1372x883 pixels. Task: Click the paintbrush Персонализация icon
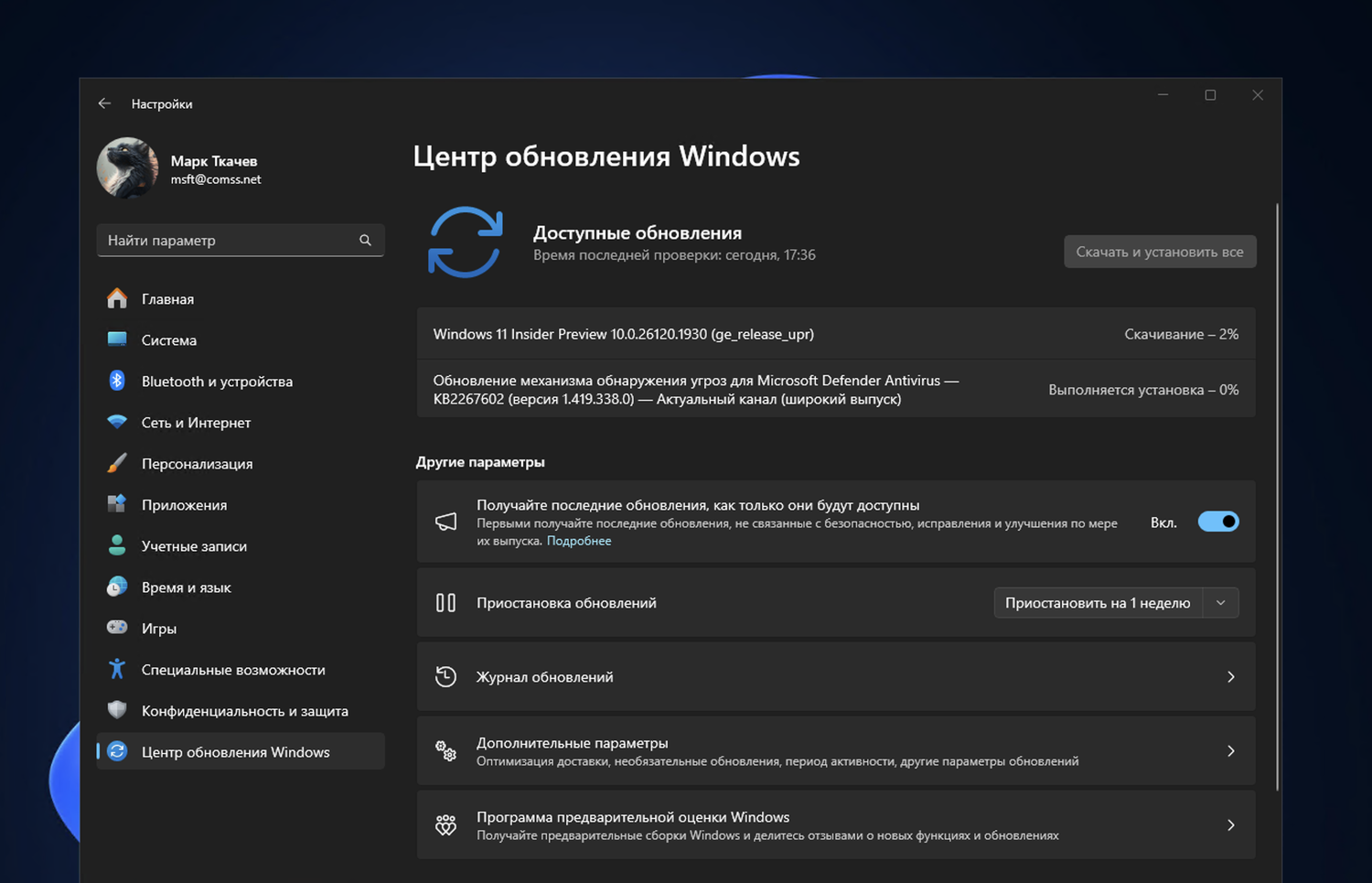tap(117, 463)
